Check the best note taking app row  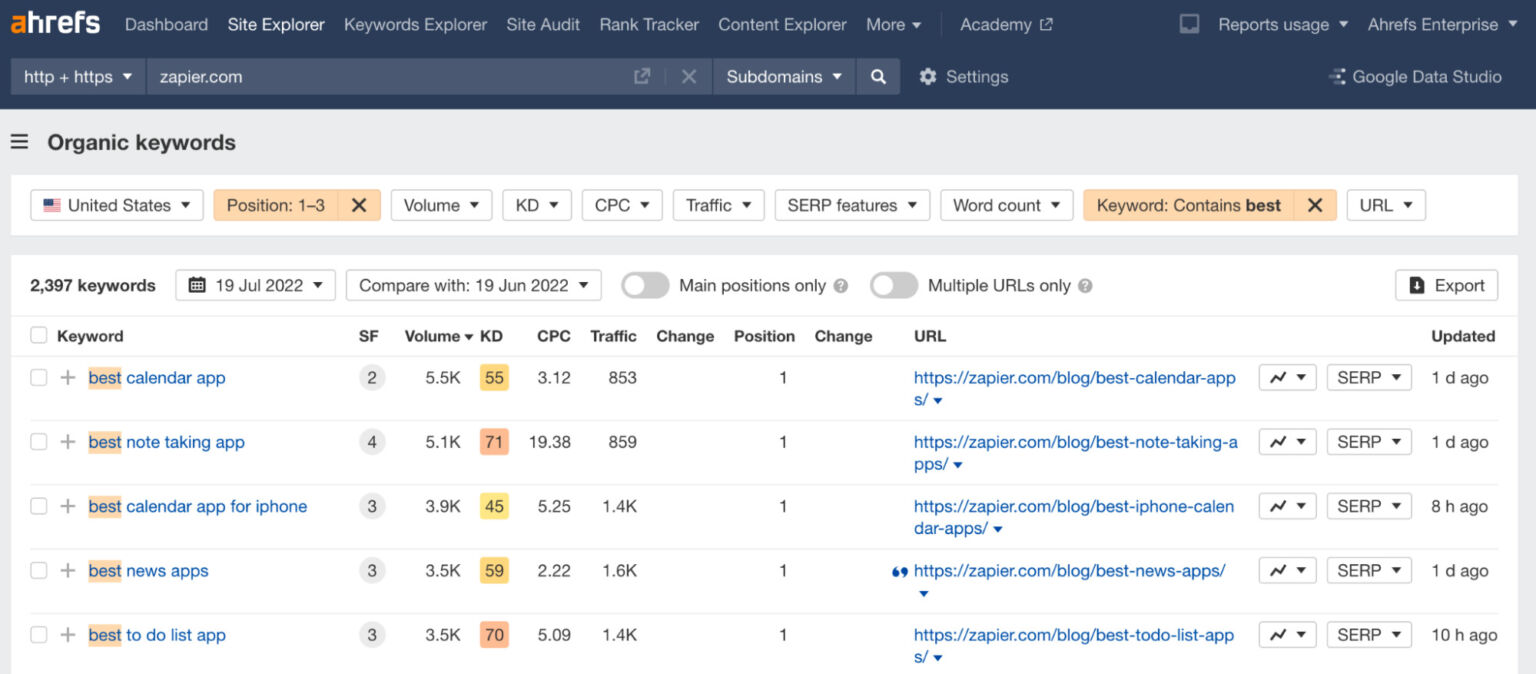38,442
